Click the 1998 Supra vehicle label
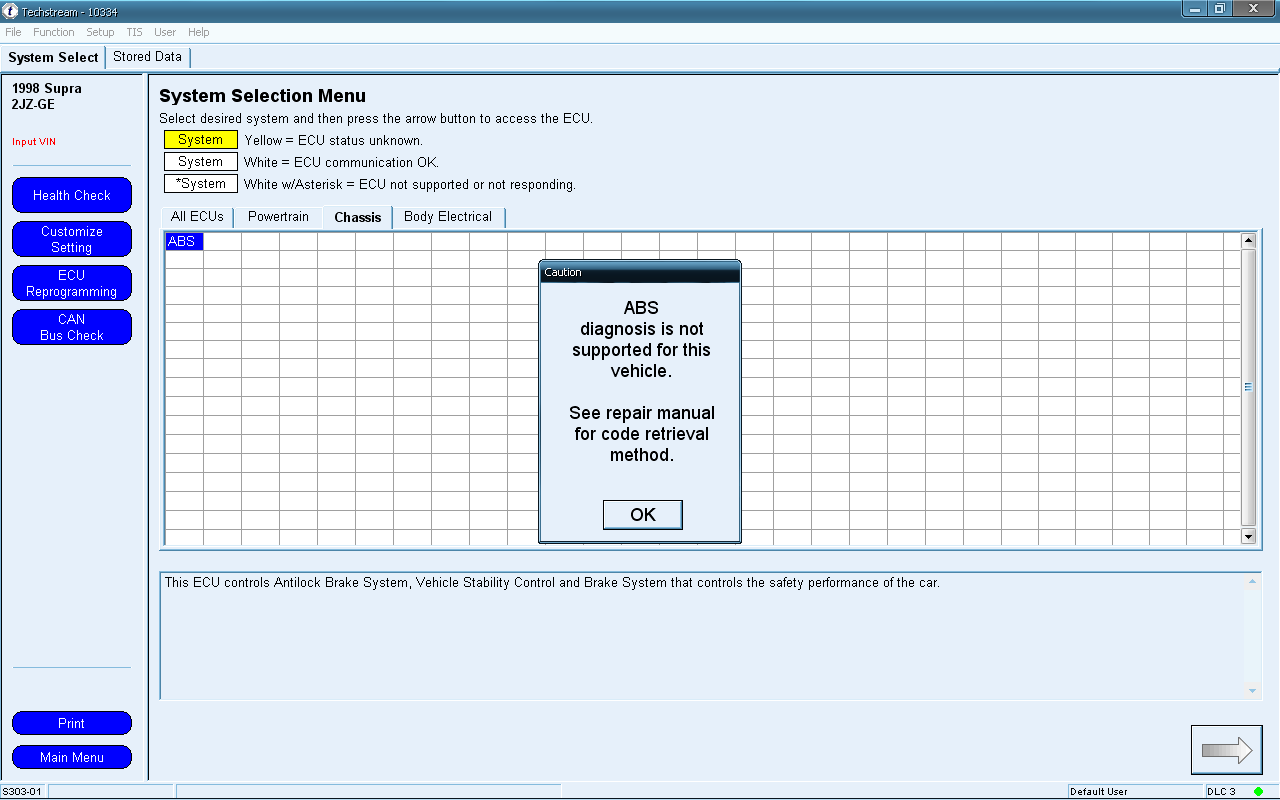The image size is (1280, 800). click(x=47, y=88)
